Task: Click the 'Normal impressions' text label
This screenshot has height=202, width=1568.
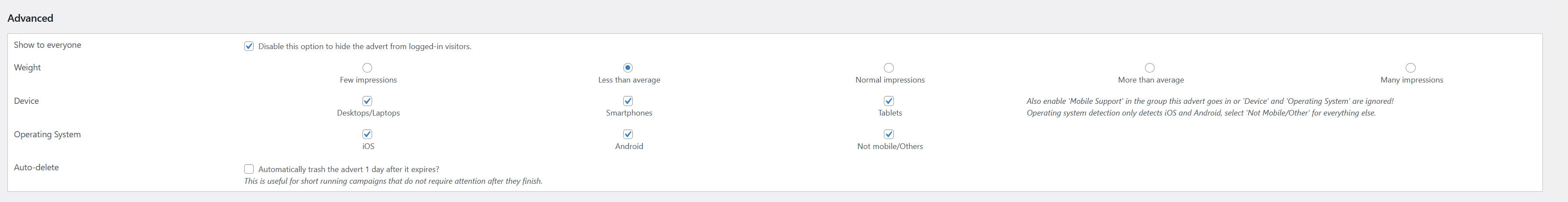Action: (x=890, y=80)
